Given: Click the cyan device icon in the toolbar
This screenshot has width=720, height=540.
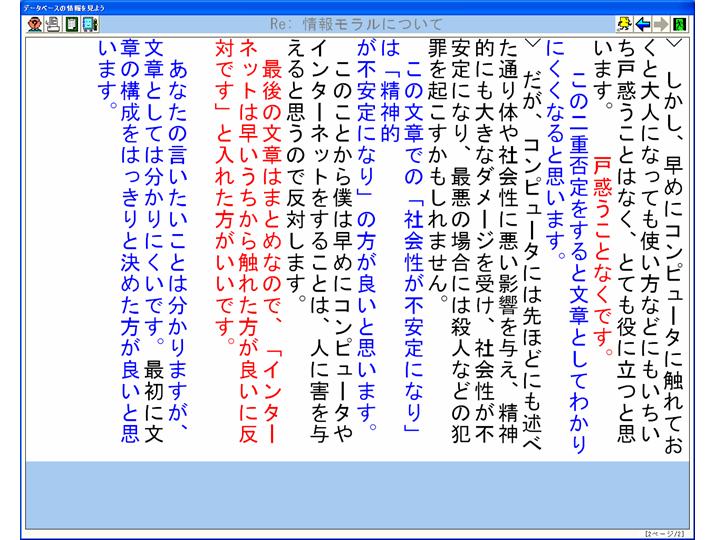Looking at the screenshot, I should [90, 23].
